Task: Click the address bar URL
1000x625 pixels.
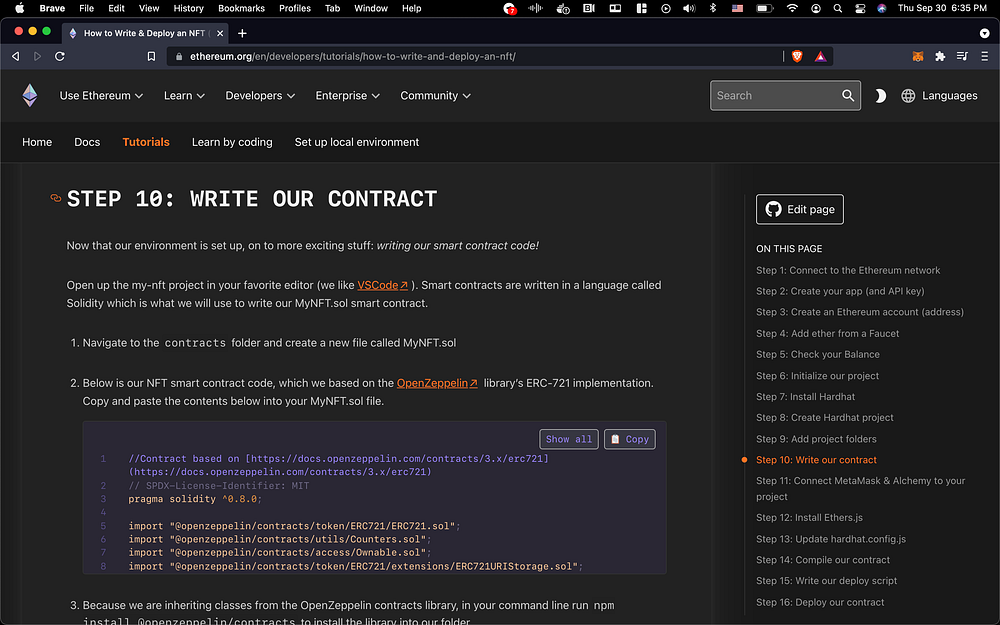Action: coord(353,56)
